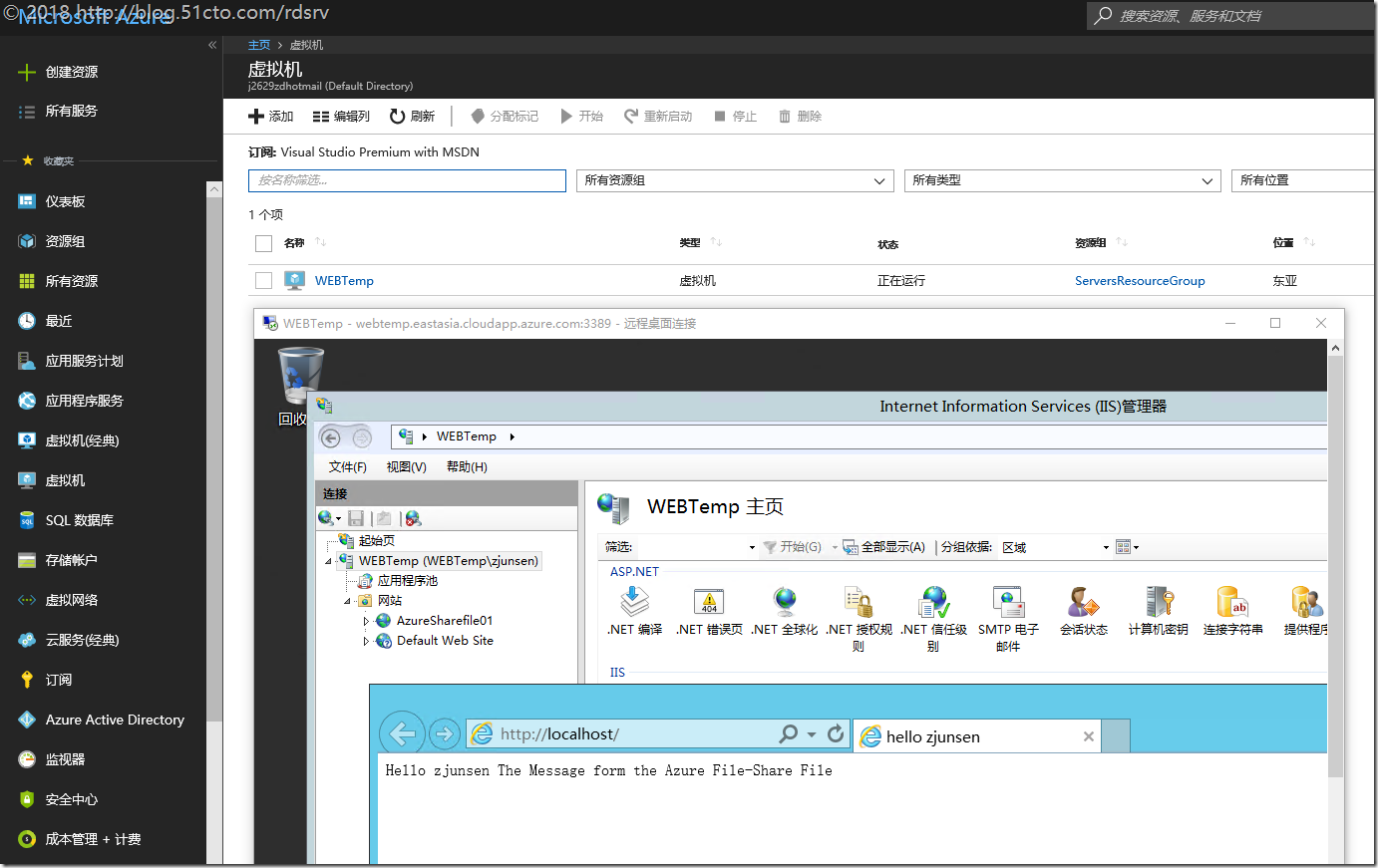Open the IIS view mode icon dropdown
Screen dimensions: 1378x868
pos(1127,547)
